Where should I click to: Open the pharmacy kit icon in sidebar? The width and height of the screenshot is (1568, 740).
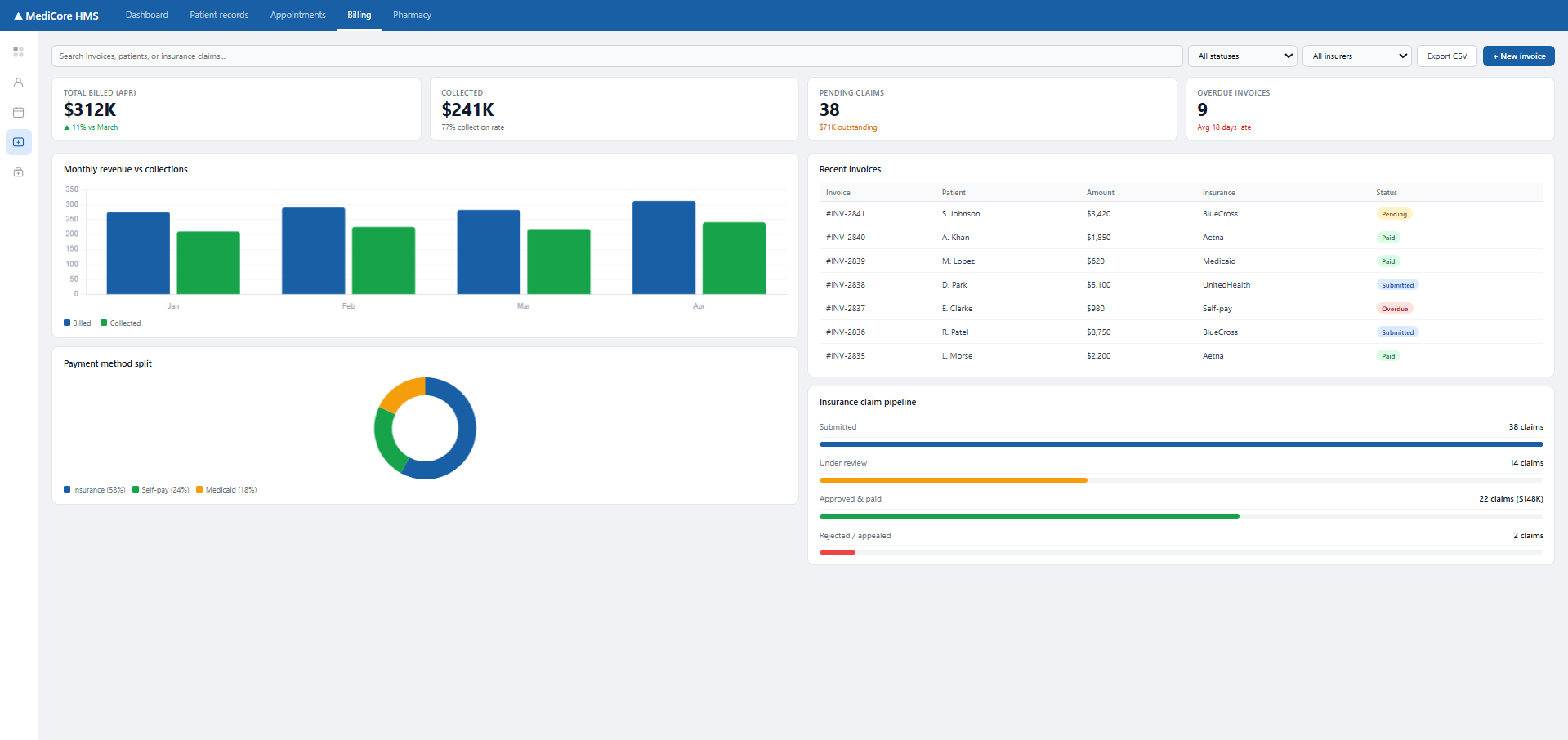[x=18, y=172]
